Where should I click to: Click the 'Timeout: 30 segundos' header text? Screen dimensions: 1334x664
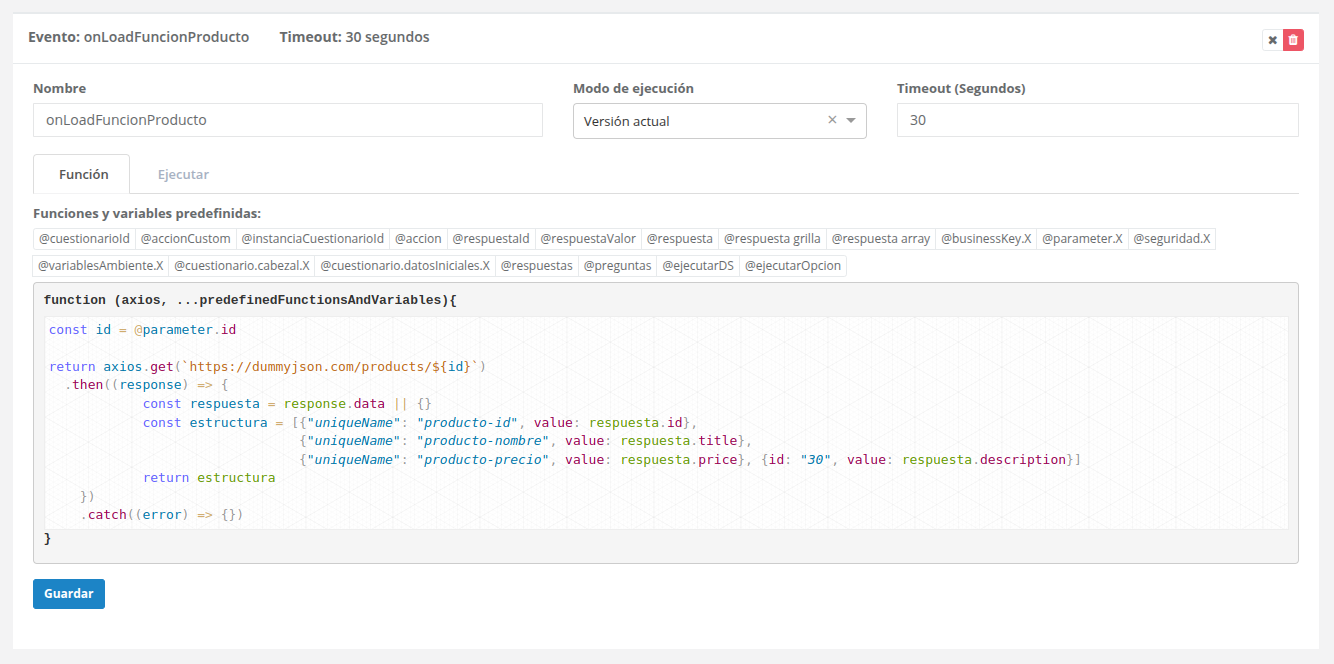pyautogui.click(x=354, y=37)
